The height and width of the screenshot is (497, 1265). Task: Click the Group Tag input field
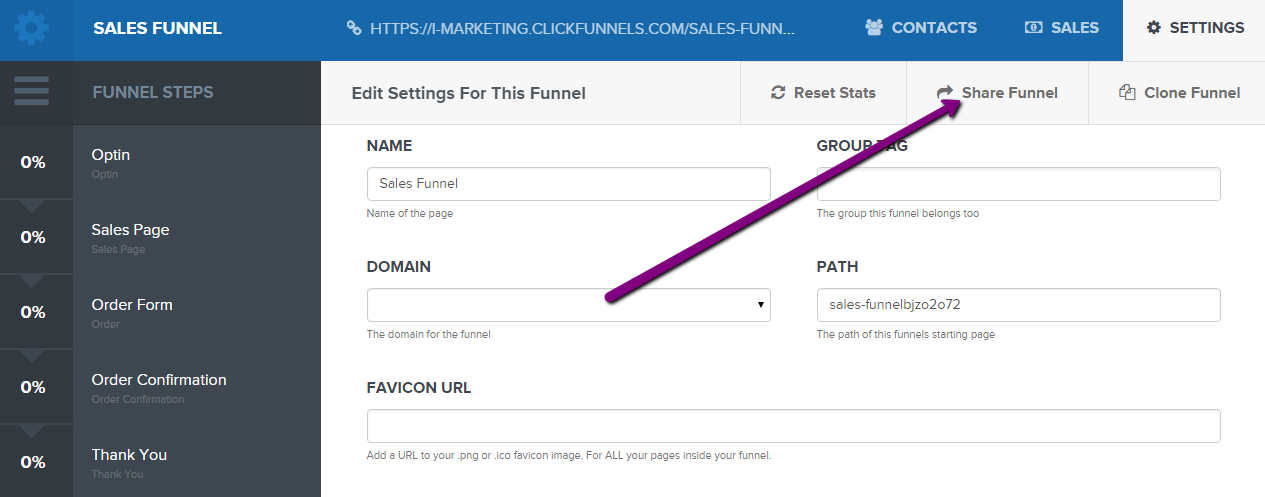(x=1019, y=184)
